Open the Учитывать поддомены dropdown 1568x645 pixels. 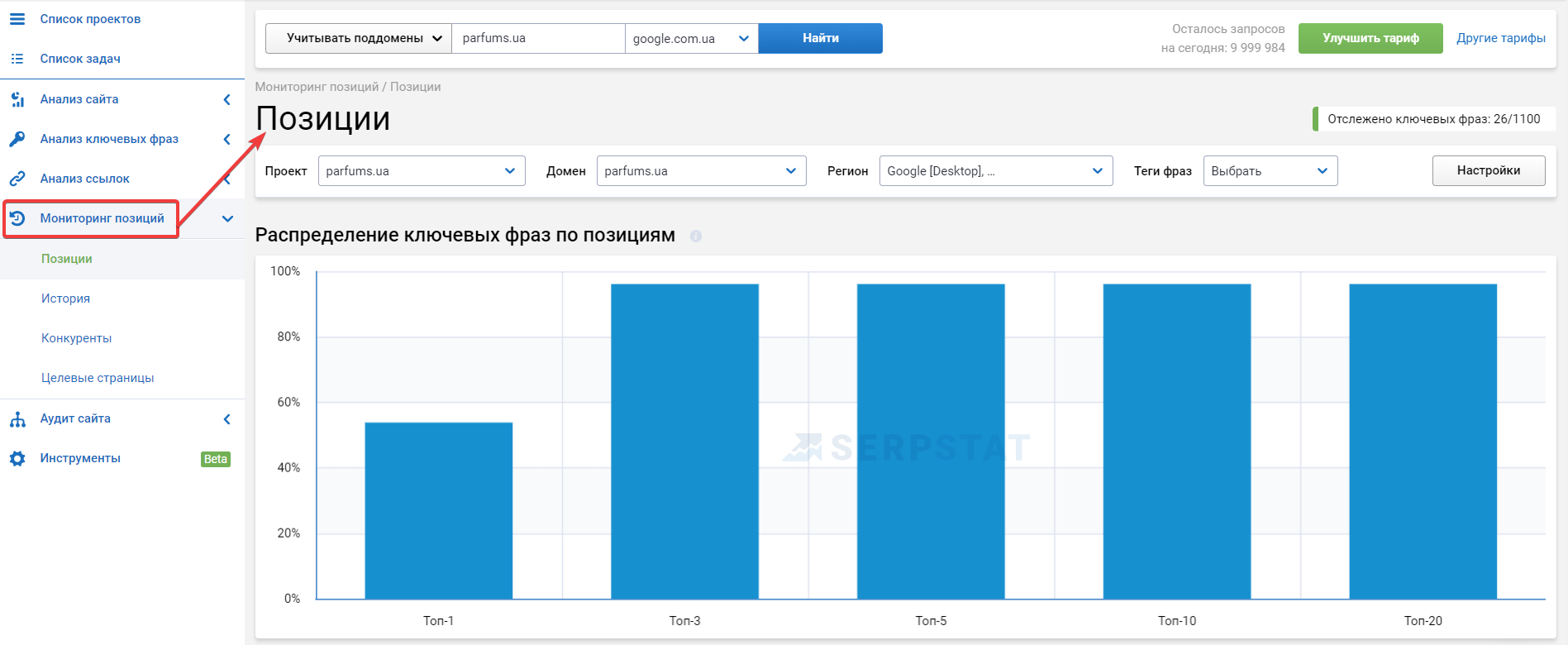tap(359, 38)
